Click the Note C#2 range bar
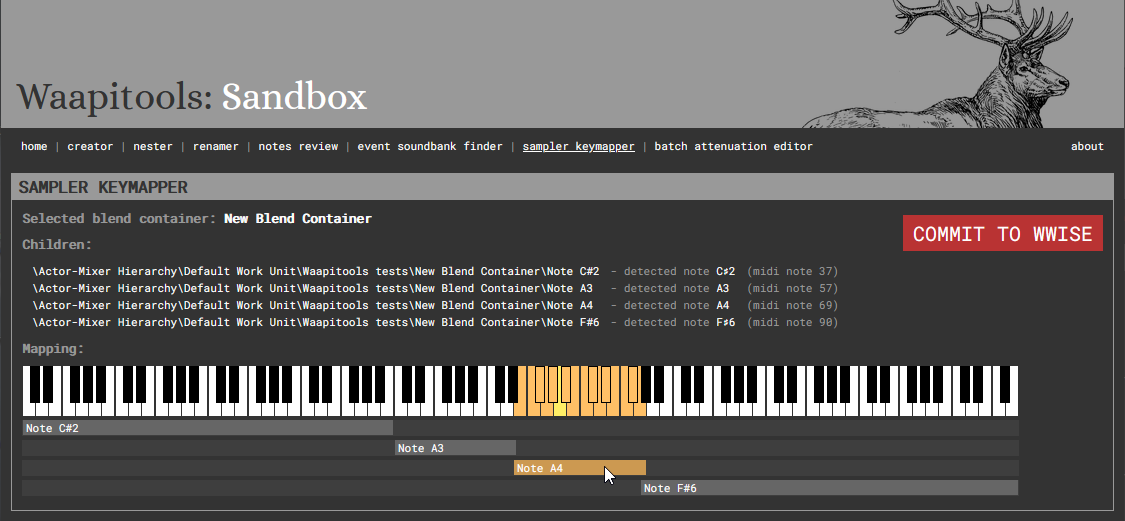 tap(207, 428)
